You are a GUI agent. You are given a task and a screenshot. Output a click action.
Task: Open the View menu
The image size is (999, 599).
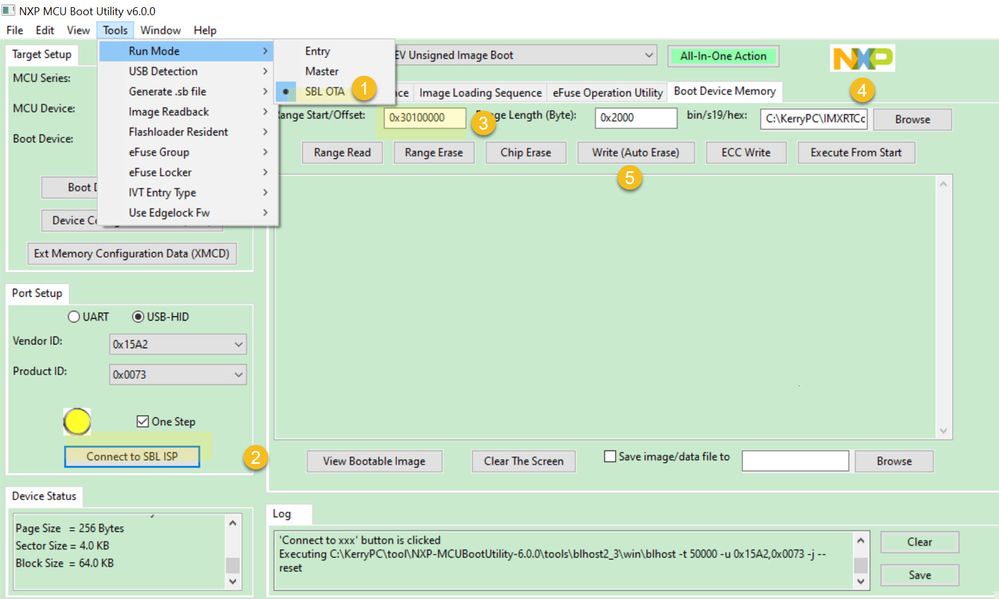coord(78,30)
